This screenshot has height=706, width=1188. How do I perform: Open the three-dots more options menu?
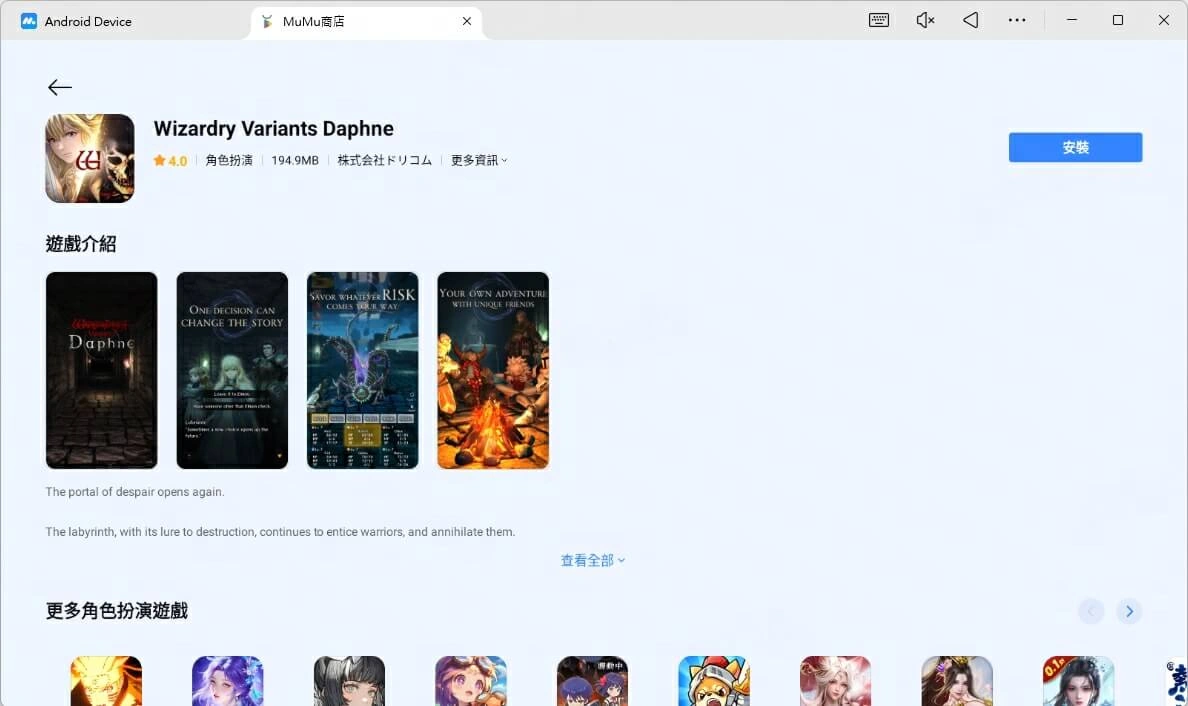pyautogui.click(x=1017, y=20)
